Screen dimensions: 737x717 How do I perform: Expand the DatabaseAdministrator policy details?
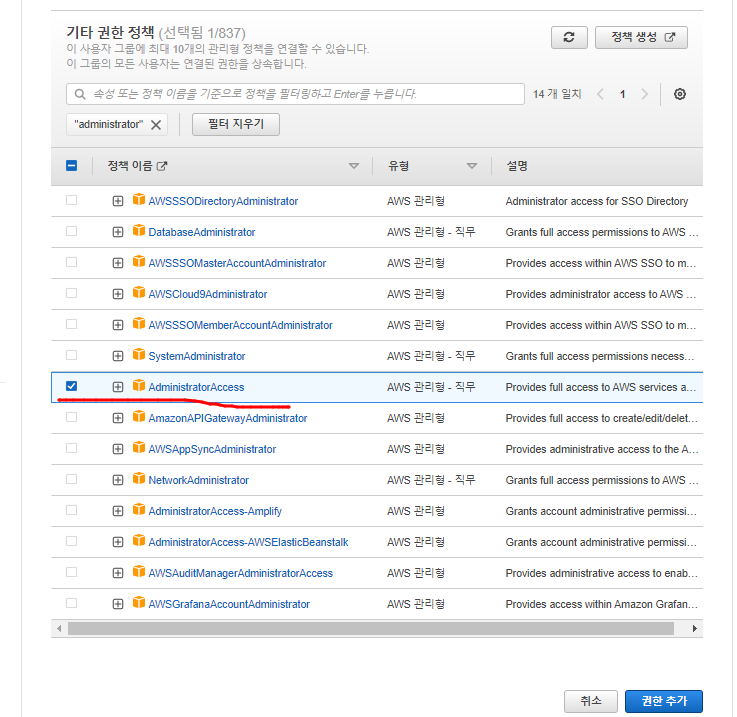(118, 232)
